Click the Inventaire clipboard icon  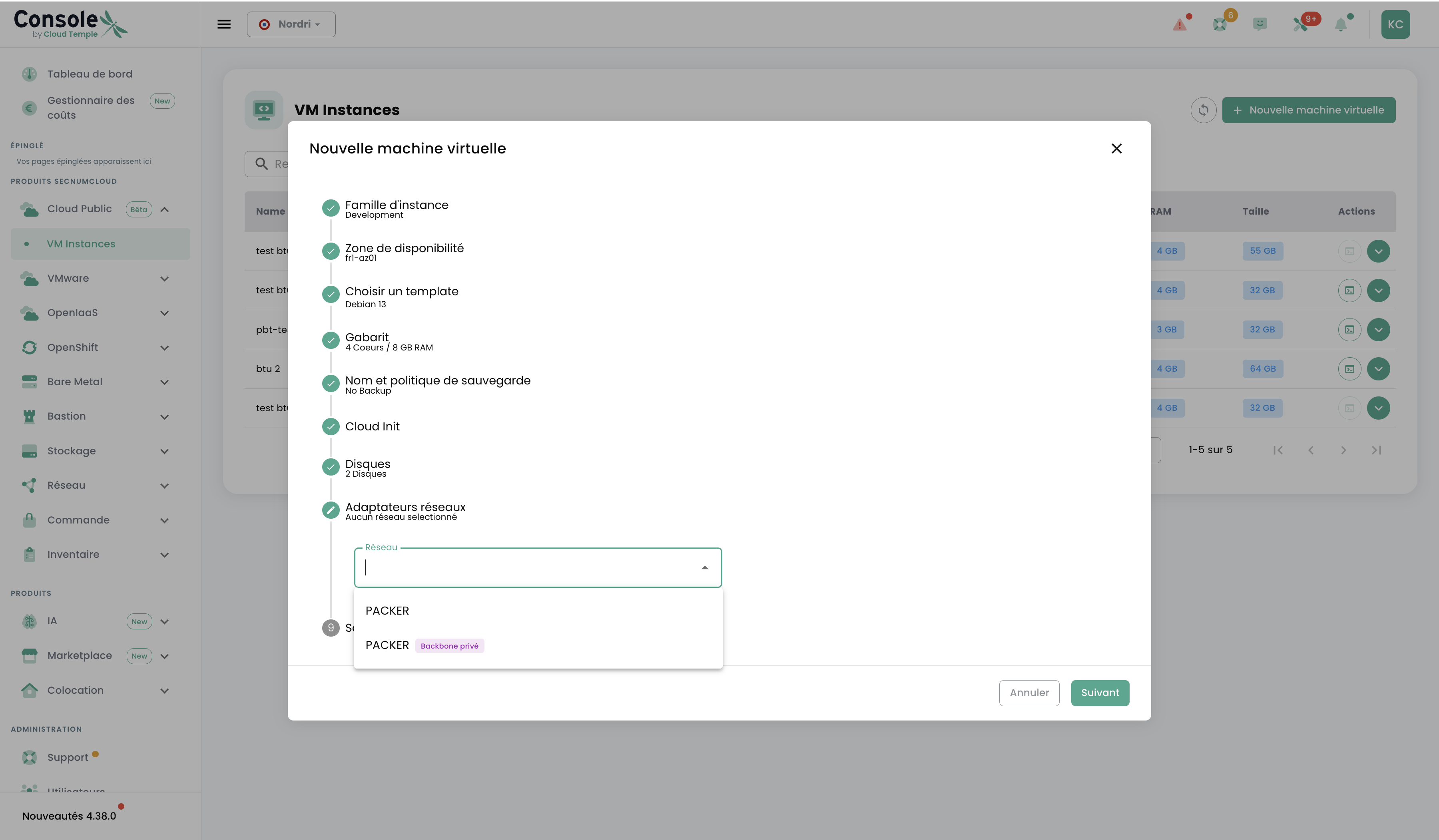29,555
